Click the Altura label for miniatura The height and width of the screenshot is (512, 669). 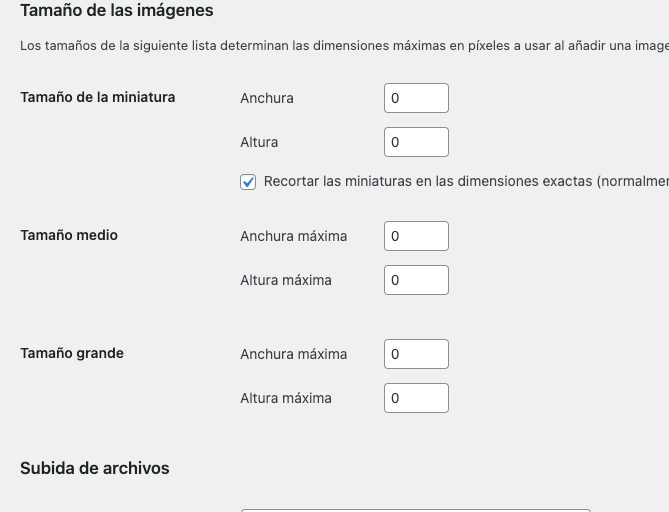pos(259,142)
